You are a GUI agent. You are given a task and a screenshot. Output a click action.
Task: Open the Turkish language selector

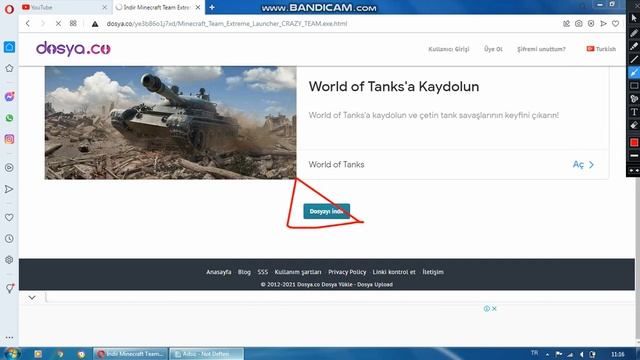601,49
